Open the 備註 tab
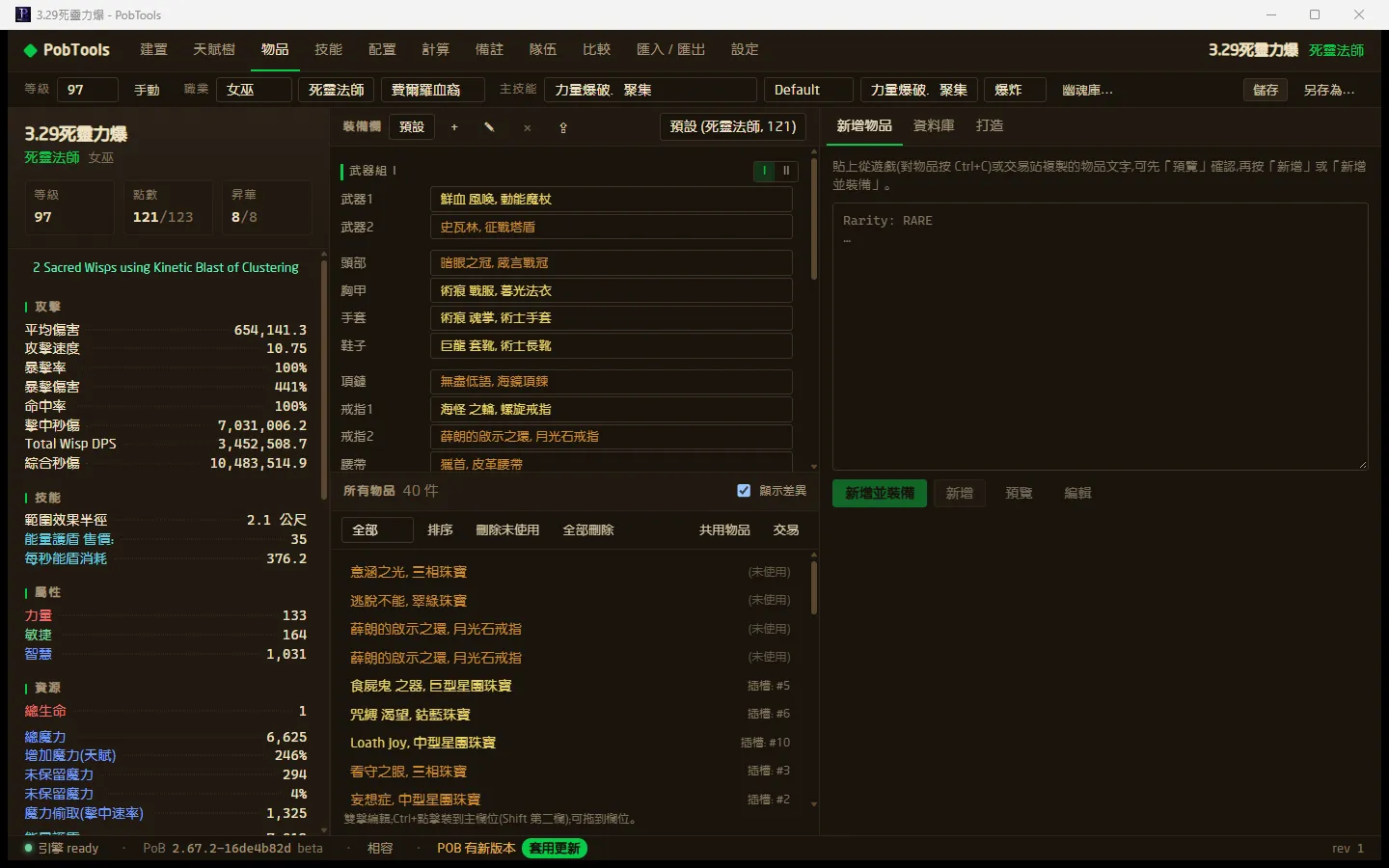Viewport: 1389px width, 868px height. click(x=489, y=50)
